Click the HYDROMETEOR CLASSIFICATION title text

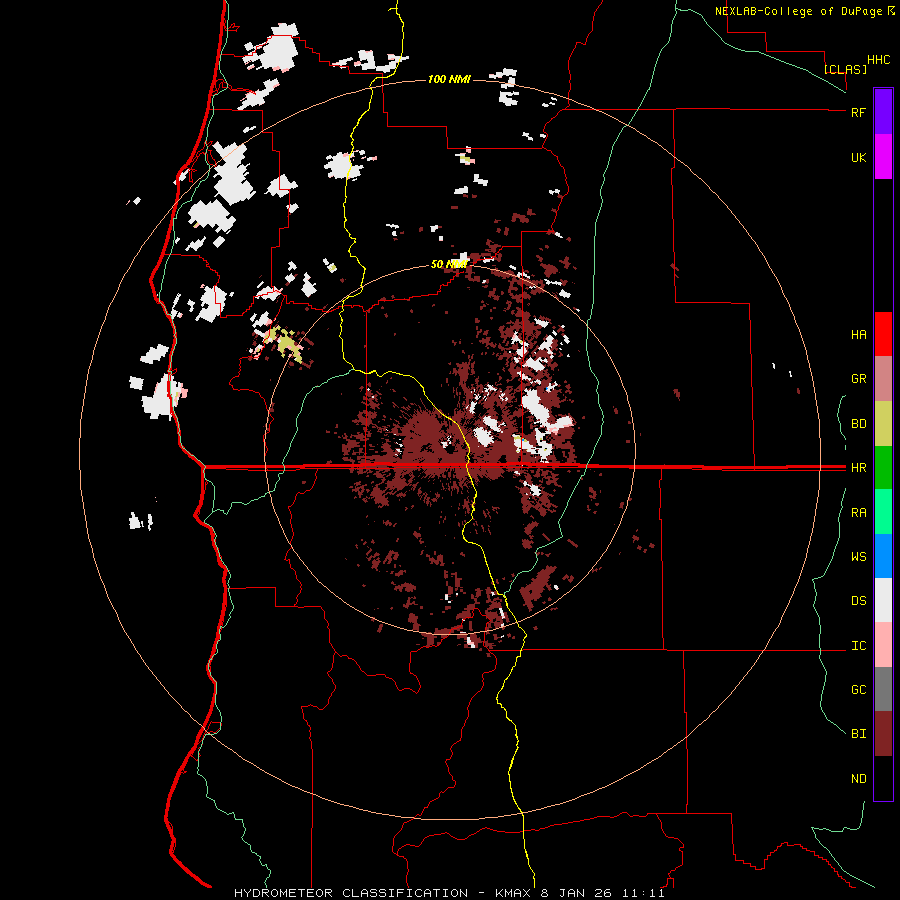(351, 893)
